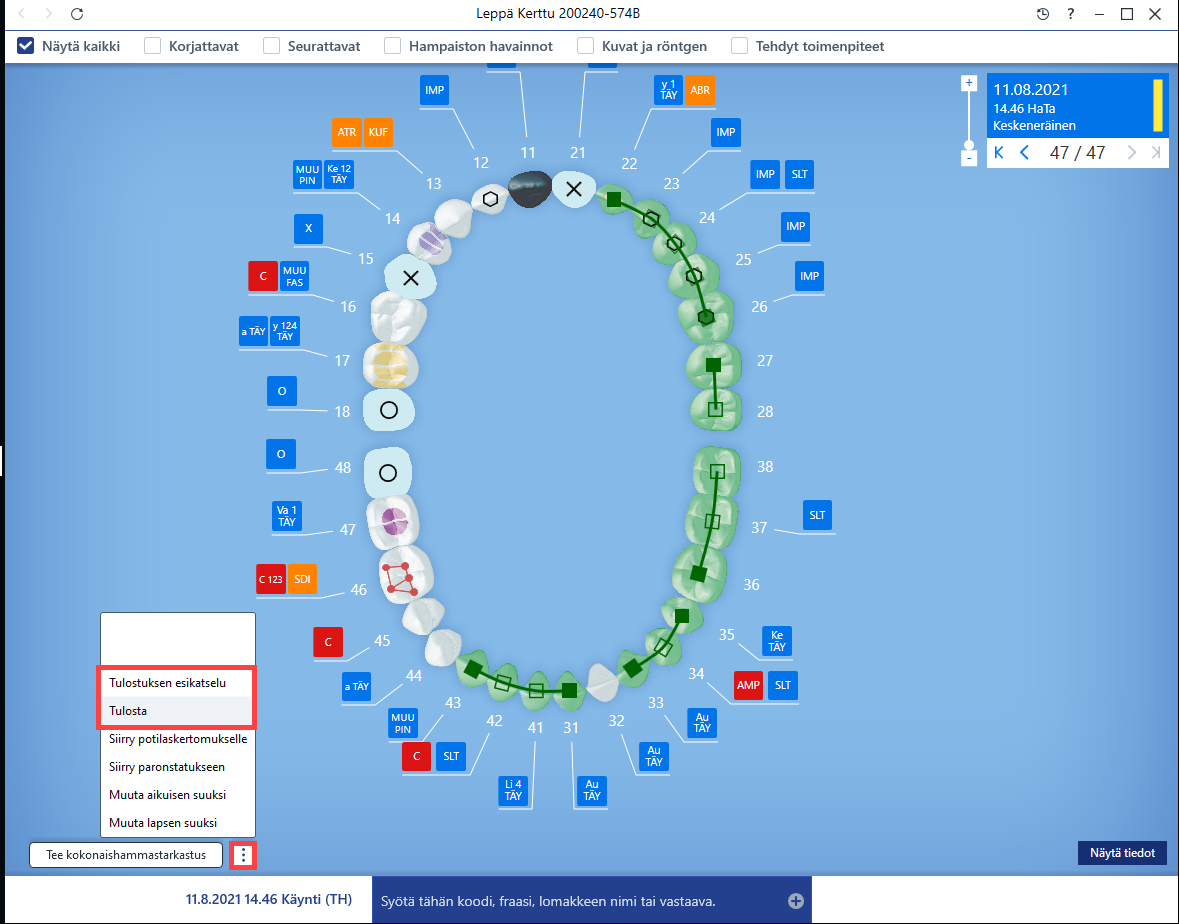The image size is (1179, 924).
Task: Go to next record arrow
Action: [1131, 153]
